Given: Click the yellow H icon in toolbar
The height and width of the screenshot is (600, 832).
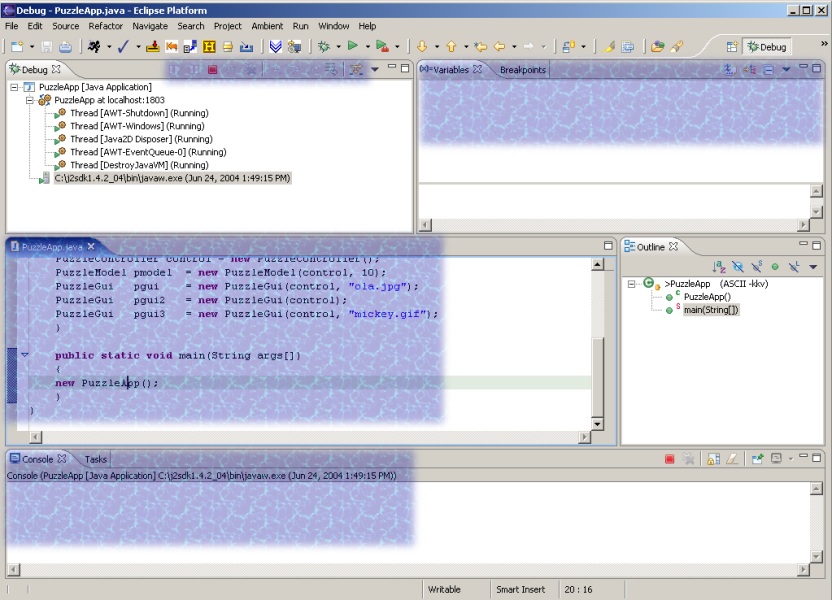Looking at the screenshot, I should [x=209, y=46].
